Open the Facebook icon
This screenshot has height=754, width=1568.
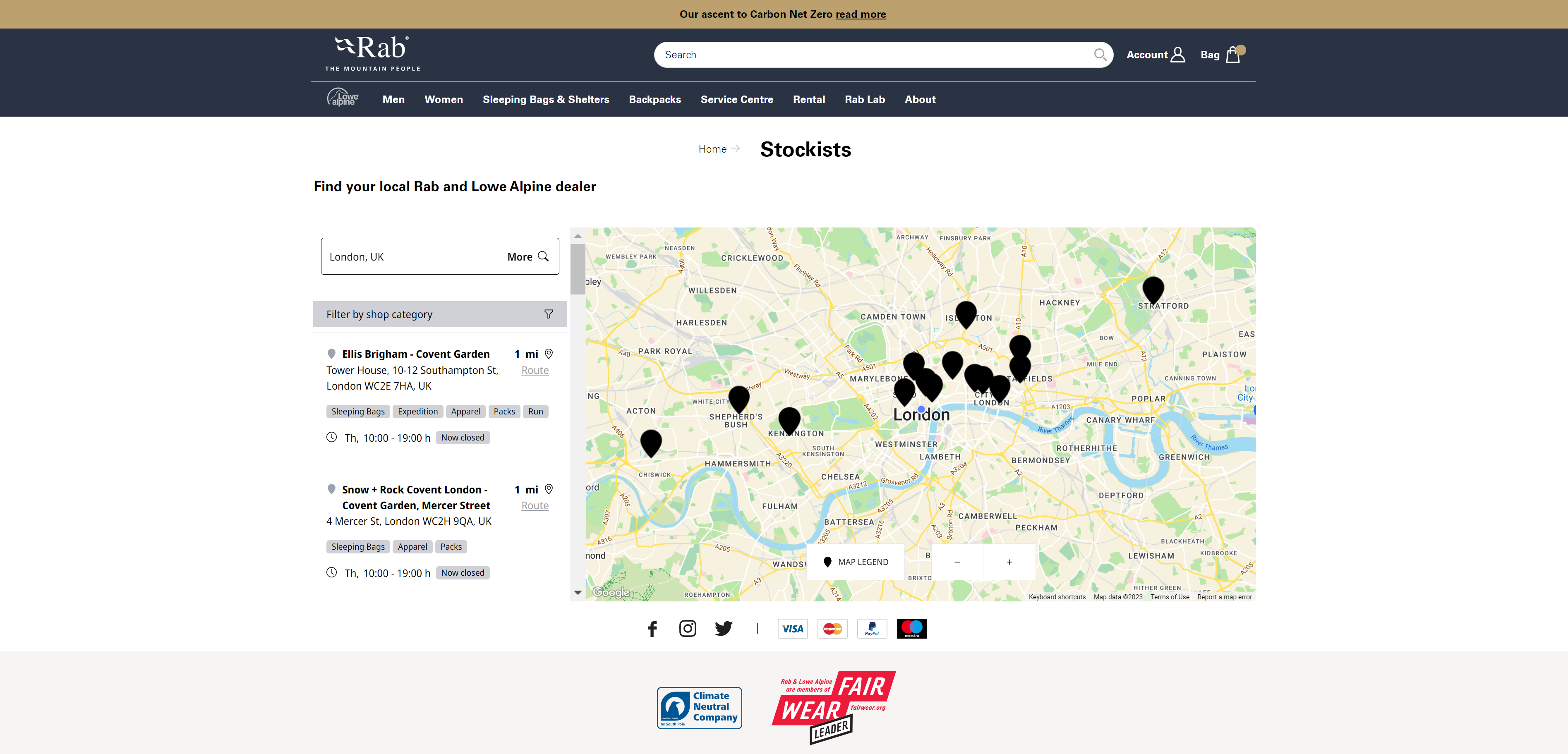(x=652, y=629)
